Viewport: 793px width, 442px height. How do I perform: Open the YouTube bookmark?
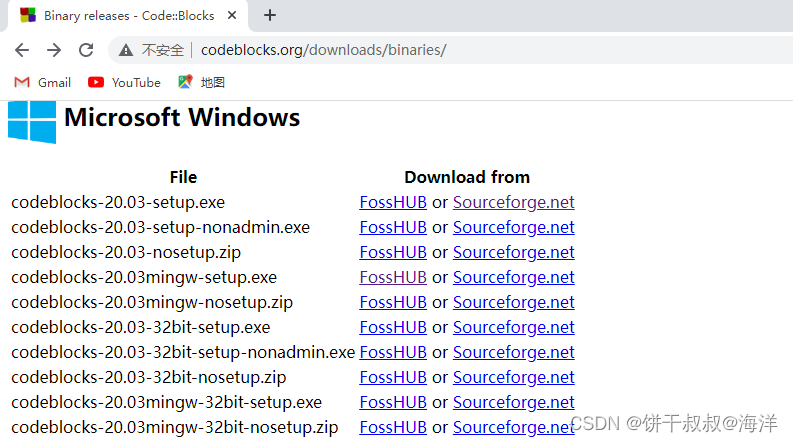(124, 82)
